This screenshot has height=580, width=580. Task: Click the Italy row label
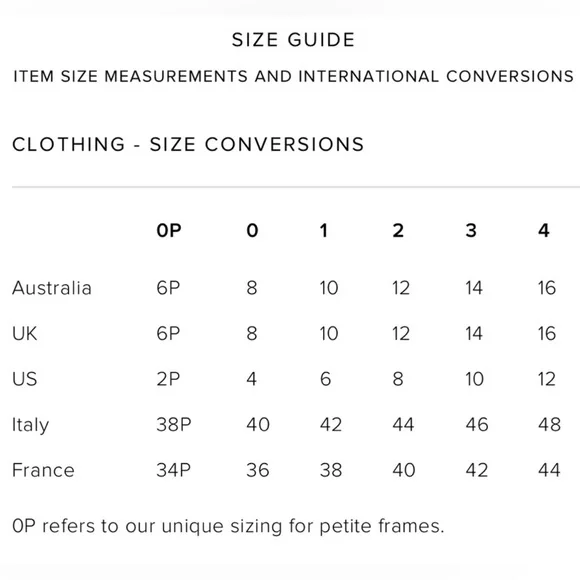pyautogui.click(x=30, y=425)
